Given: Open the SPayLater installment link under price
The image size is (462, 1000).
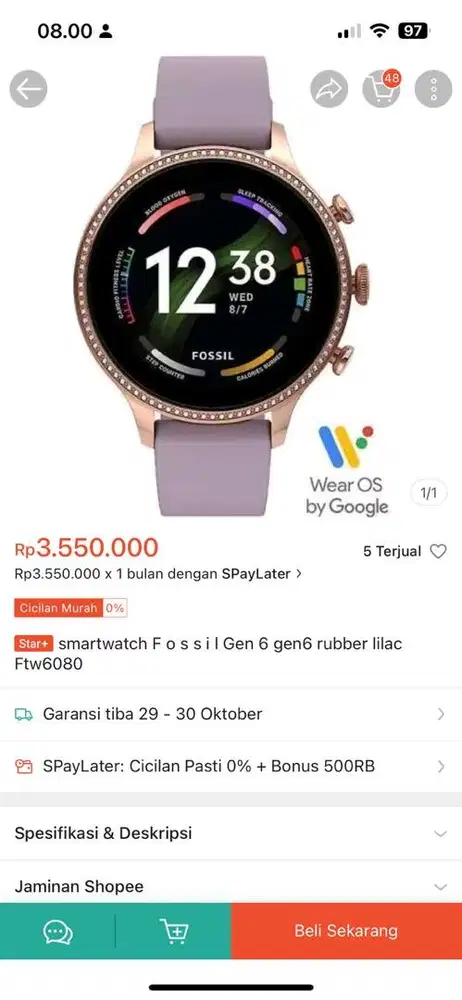Looking at the screenshot, I should pyautogui.click(x=158, y=573).
